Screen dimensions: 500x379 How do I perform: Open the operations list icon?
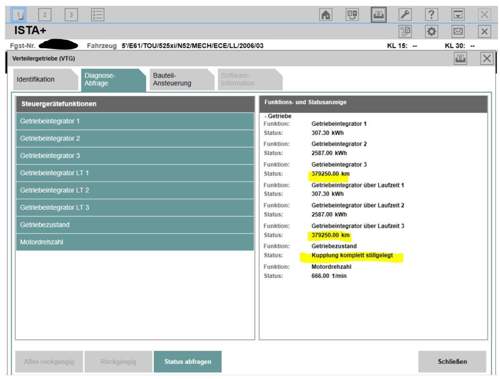click(98, 15)
